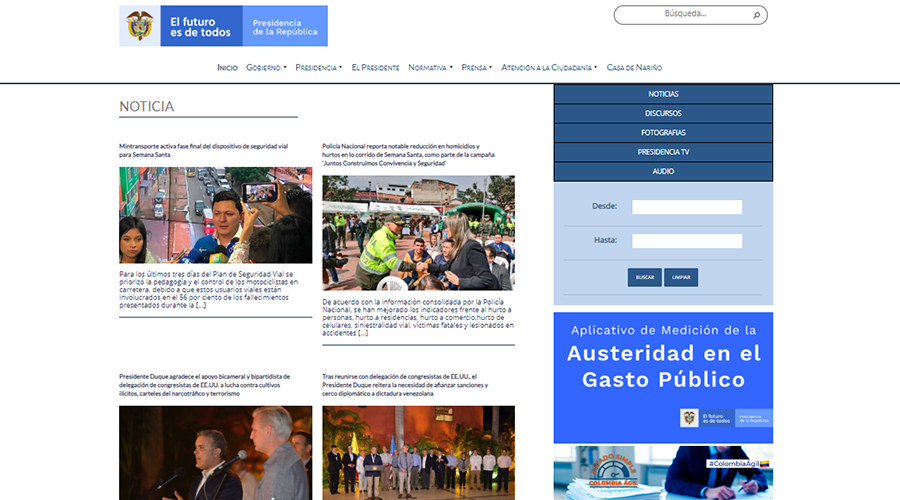Click the De acuerdo con la información summary
The image size is (900, 500).
pos(418,317)
